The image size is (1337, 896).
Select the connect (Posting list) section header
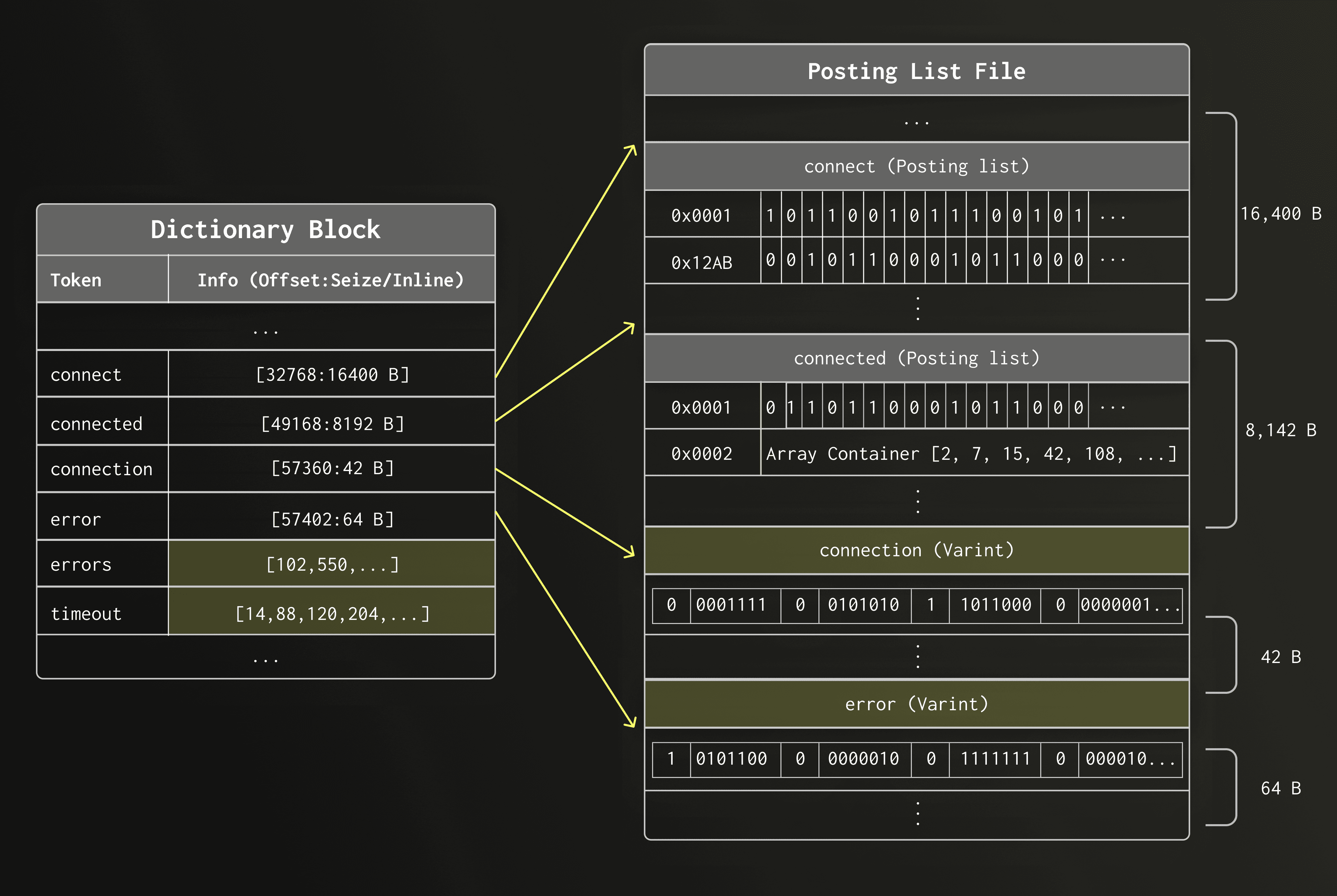point(916,166)
